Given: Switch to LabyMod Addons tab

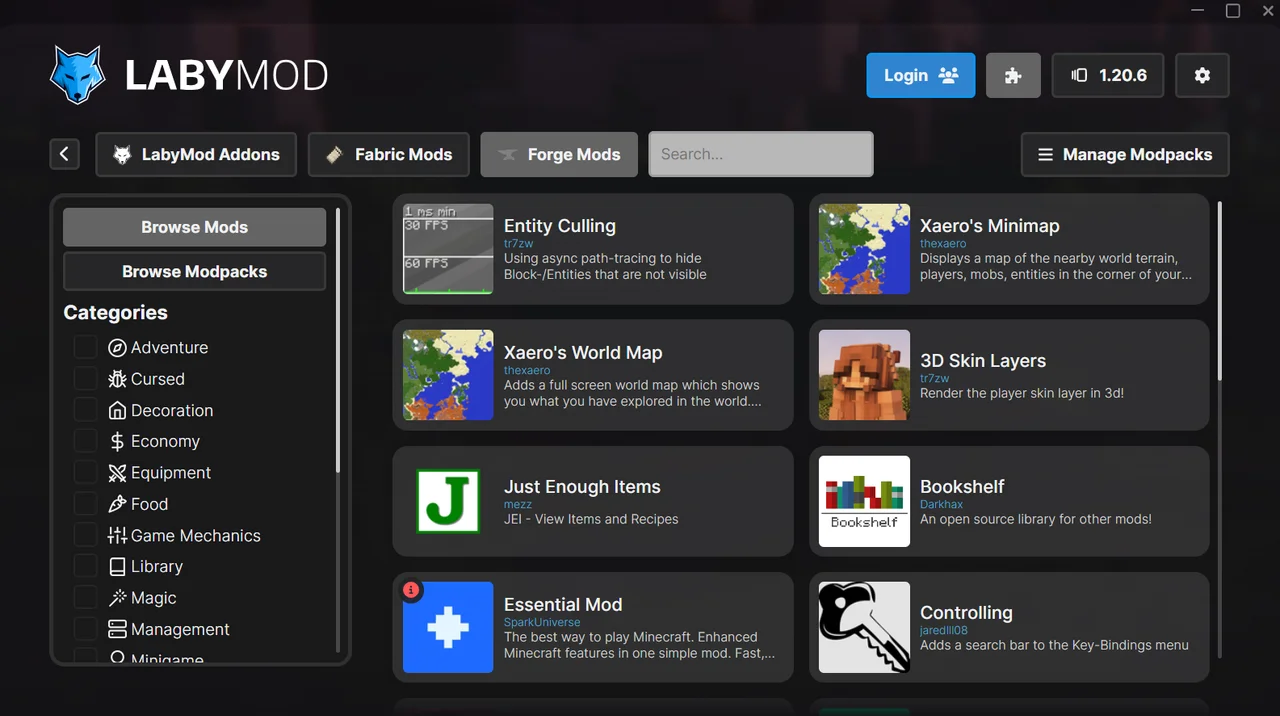Looking at the screenshot, I should click(196, 154).
